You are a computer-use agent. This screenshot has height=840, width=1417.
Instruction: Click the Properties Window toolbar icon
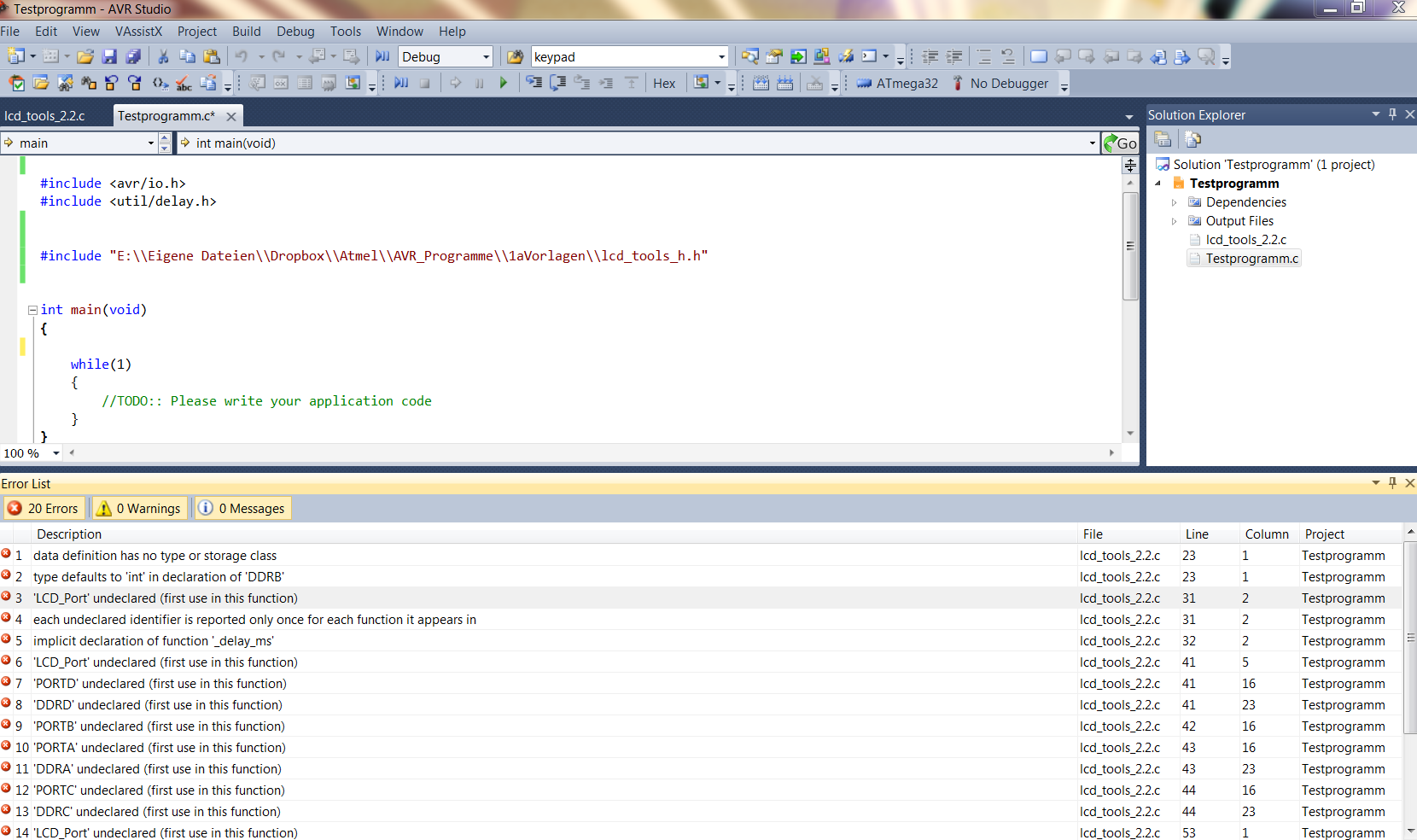pos(773,56)
